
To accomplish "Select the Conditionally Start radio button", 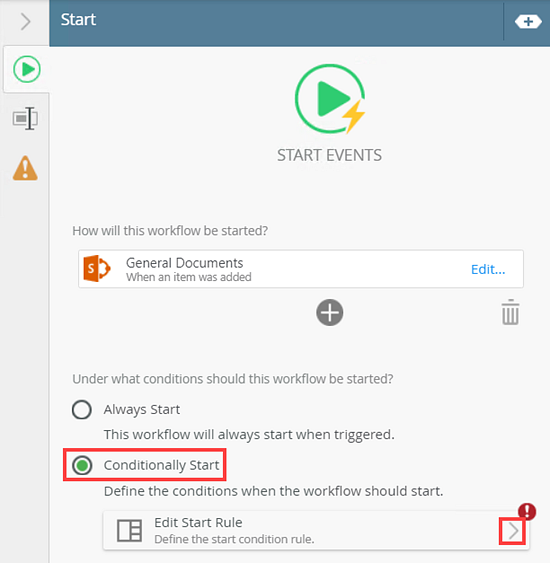I will click(82, 465).
